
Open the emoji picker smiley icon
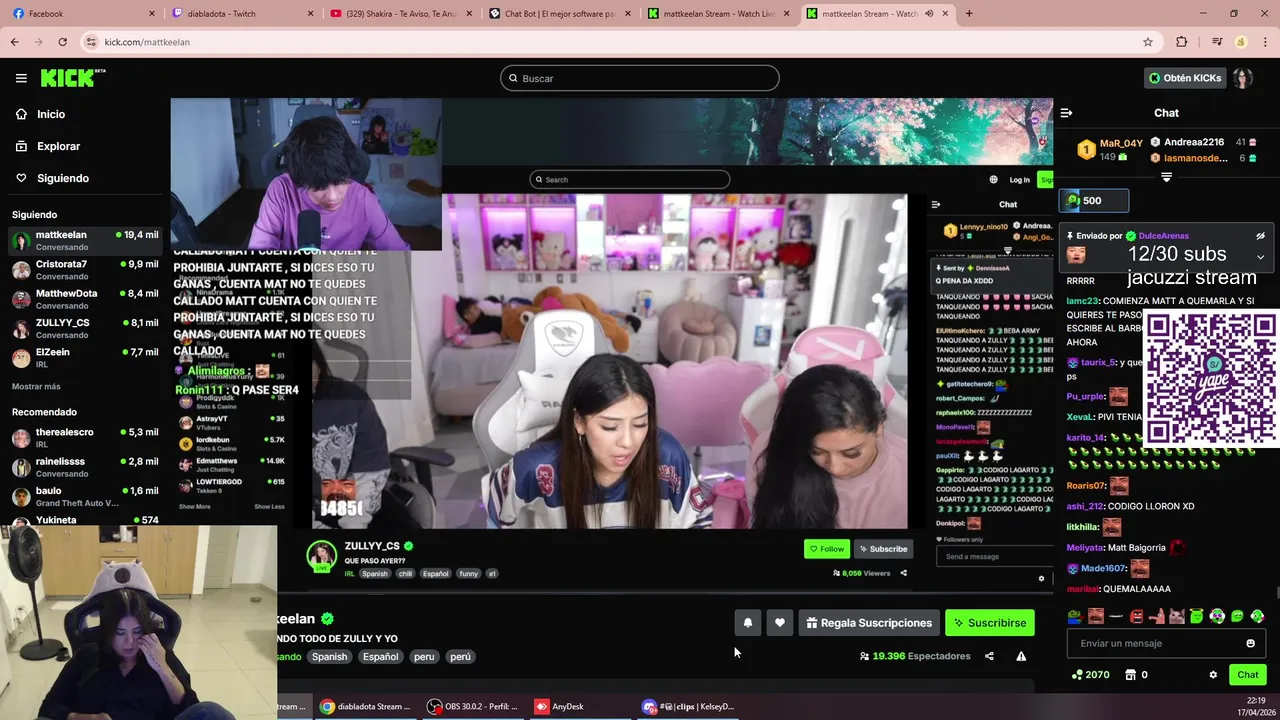pos(1250,643)
